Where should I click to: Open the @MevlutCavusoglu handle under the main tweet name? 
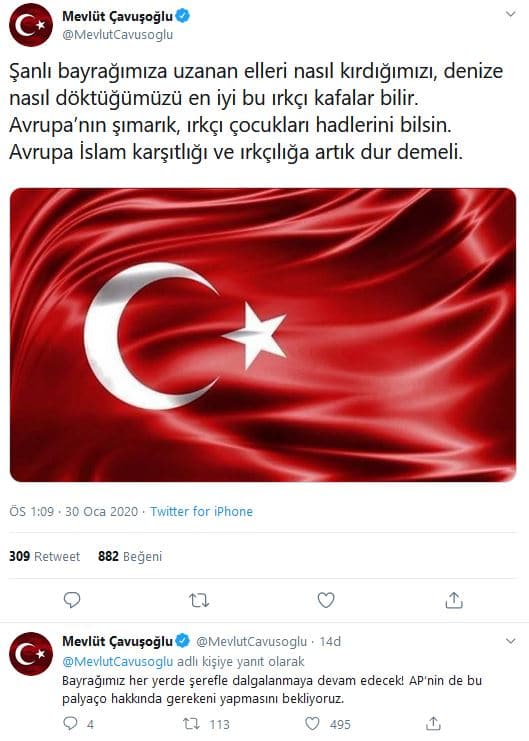[118, 35]
